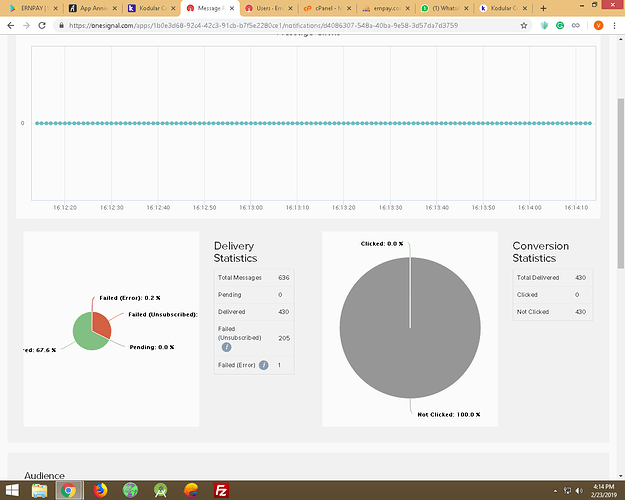Launch Firefox from the taskbar
625x500 pixels.
pyautogui.click(x=100, y=490)
